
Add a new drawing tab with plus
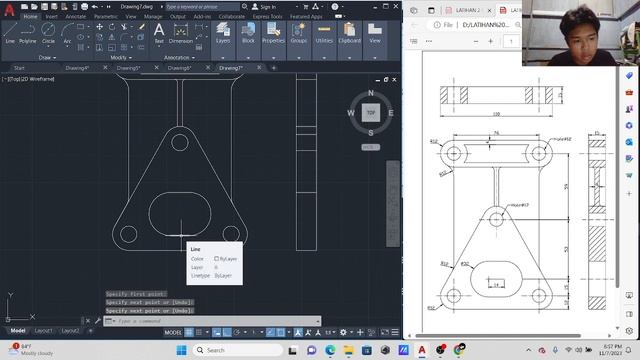pos(273,68)
